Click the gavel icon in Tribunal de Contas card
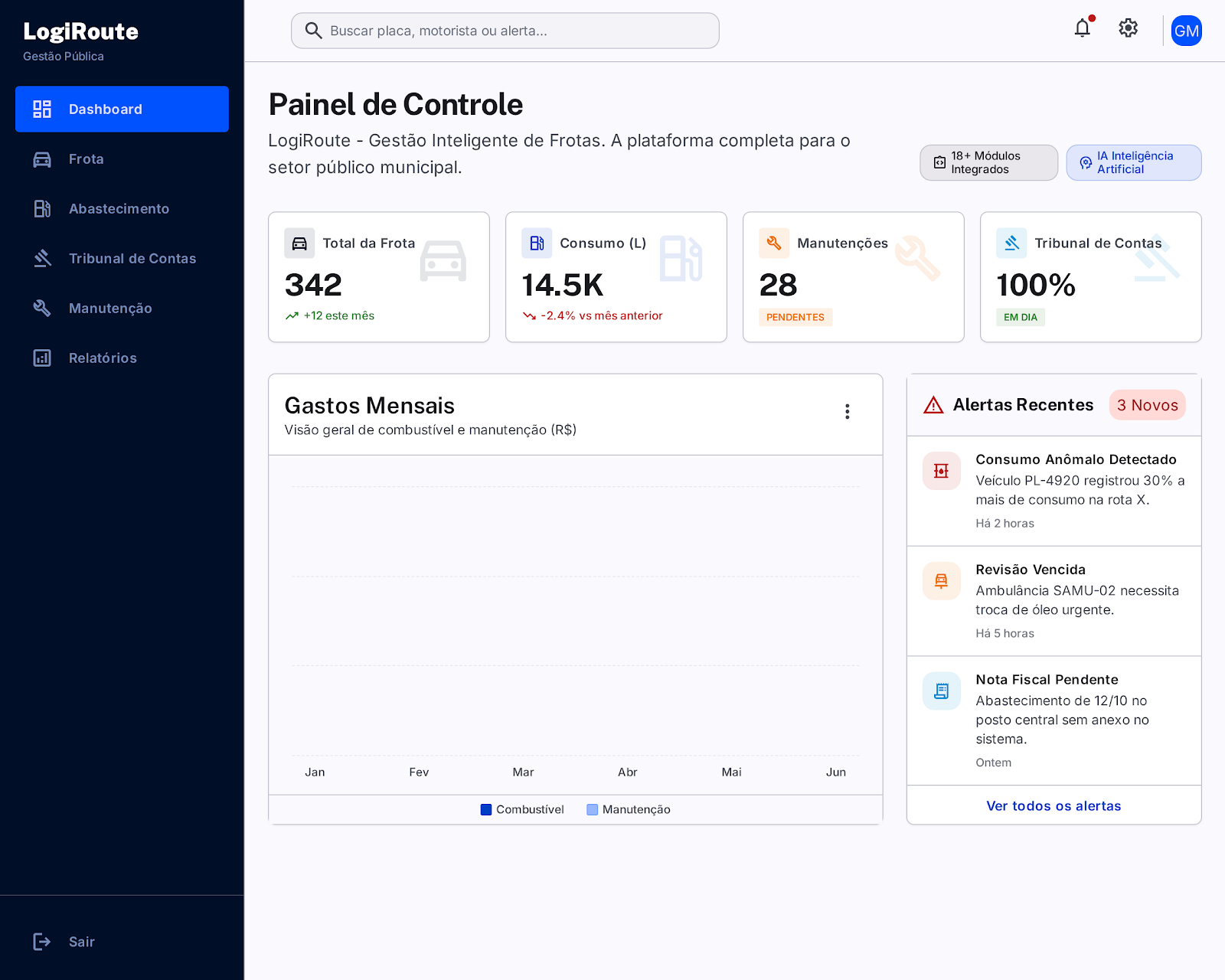This screenshot has height=980, width=1225. pos(1011,243)
